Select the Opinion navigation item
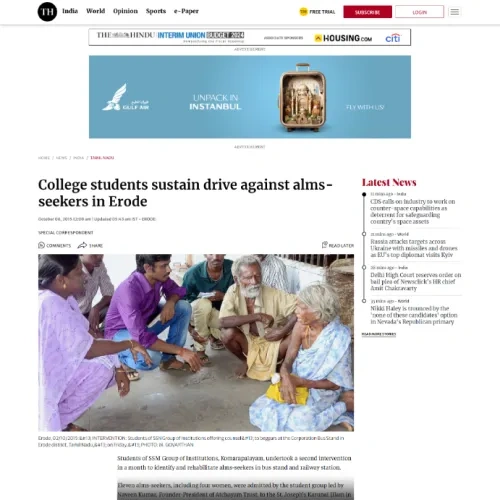 [x=125, y=11]
